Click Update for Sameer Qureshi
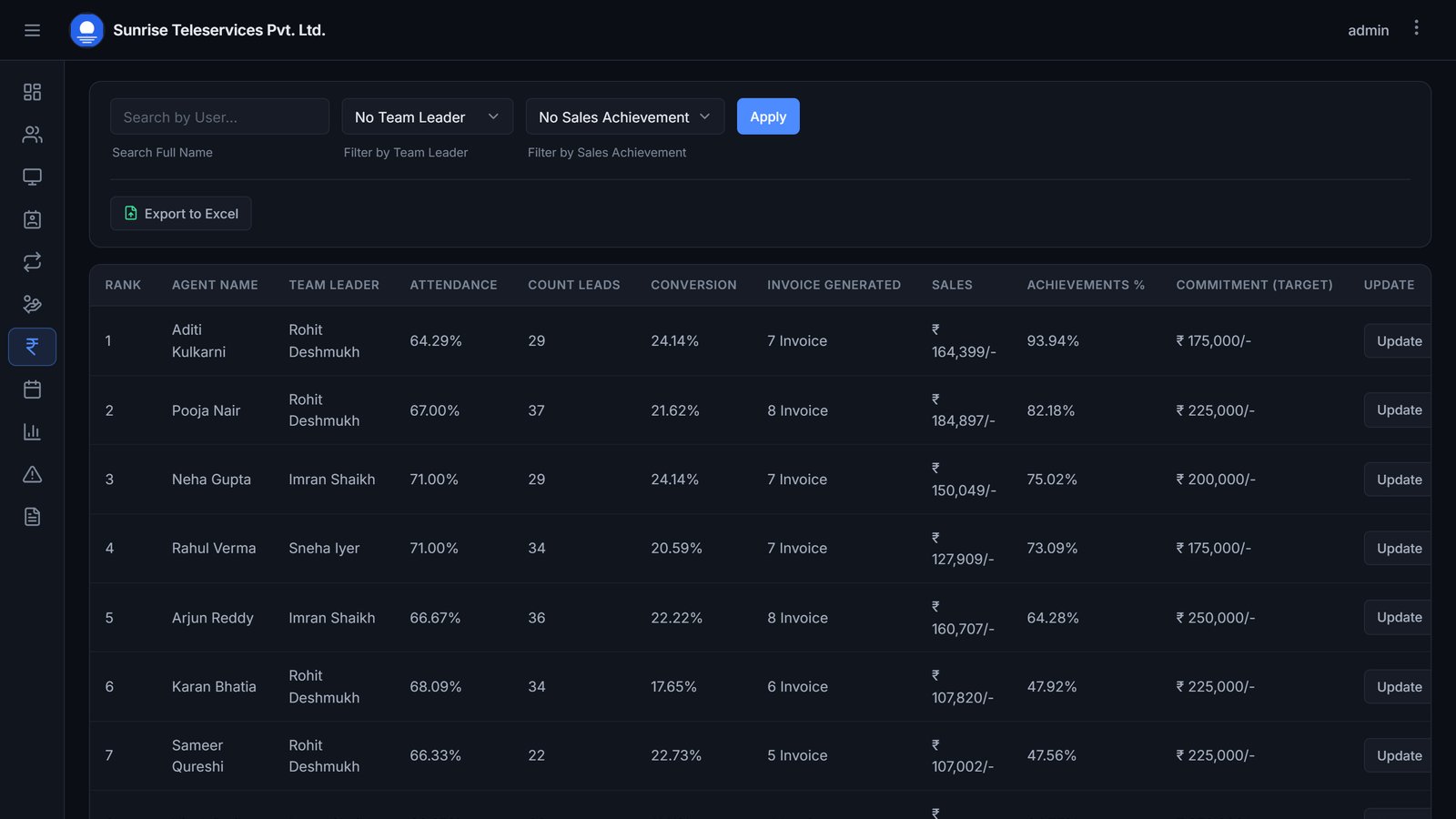This screenshot has height=819, width=1456. pyautogui.click(x=1398, y=755)
